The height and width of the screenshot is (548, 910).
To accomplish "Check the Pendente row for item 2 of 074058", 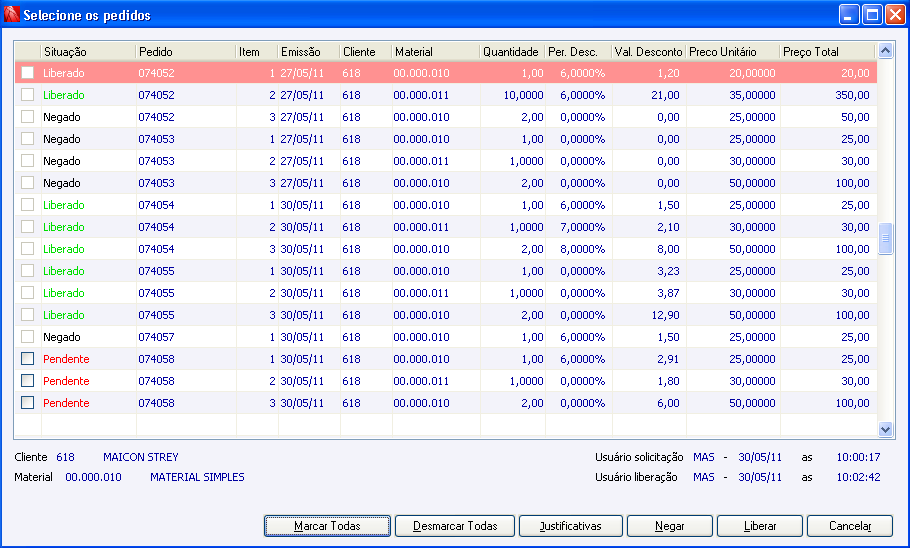I will 27,381.
